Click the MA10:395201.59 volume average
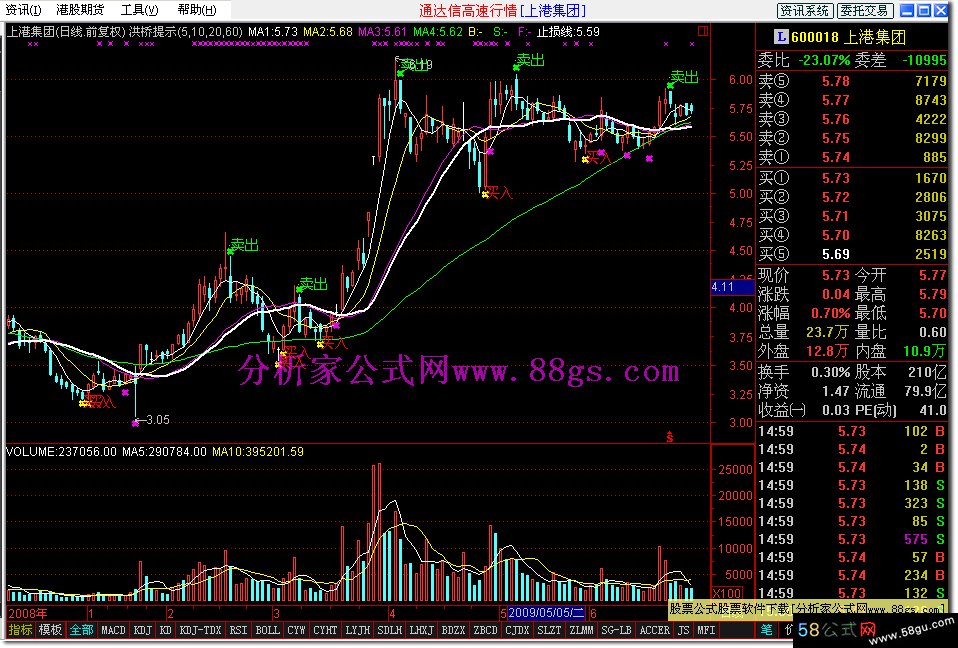The height and width of the screenshot is (648, 958). tap(258, 452)
